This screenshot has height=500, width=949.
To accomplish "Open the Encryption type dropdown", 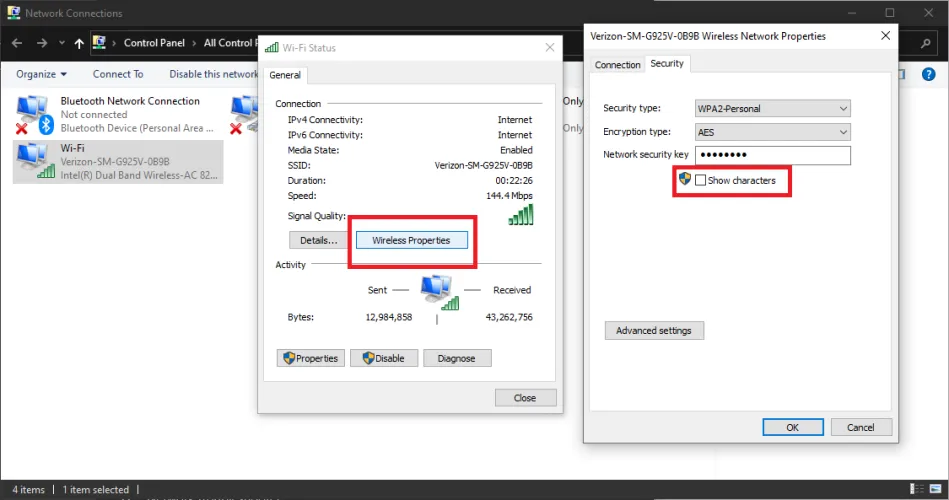I will [x=772, y=132].
